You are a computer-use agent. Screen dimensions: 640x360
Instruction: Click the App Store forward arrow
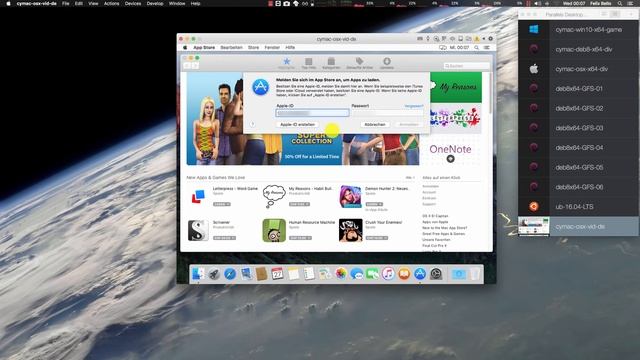point(195,65)
